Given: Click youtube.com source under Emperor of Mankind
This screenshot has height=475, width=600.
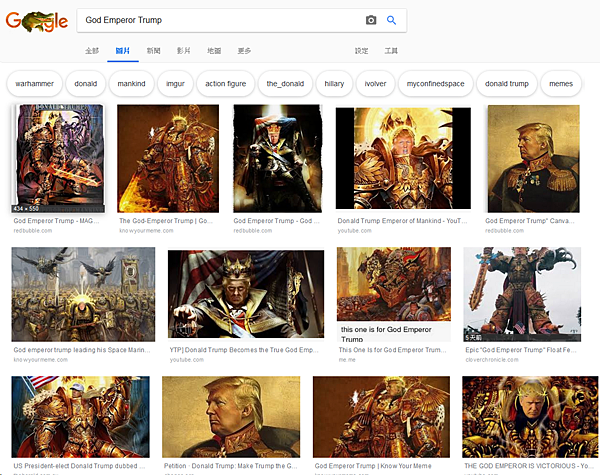Looking at the screenshot, I should (x=354, y=231).
